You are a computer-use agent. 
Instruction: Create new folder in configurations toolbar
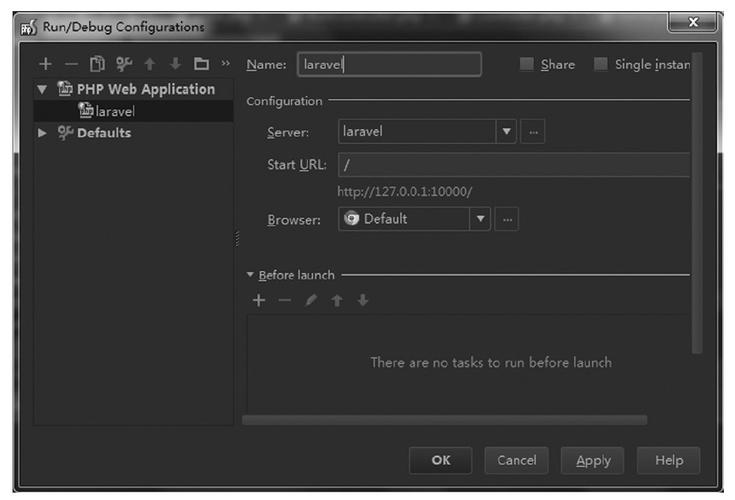tap(201, 64)
